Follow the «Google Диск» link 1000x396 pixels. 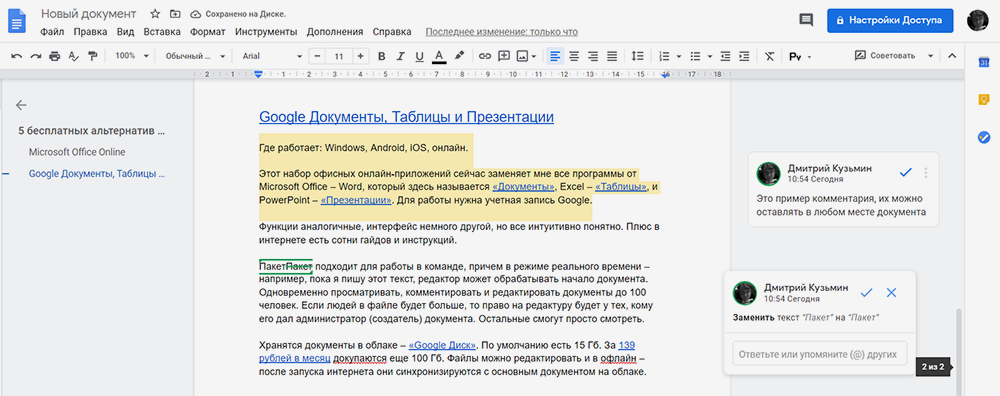(x=443, y=346)
